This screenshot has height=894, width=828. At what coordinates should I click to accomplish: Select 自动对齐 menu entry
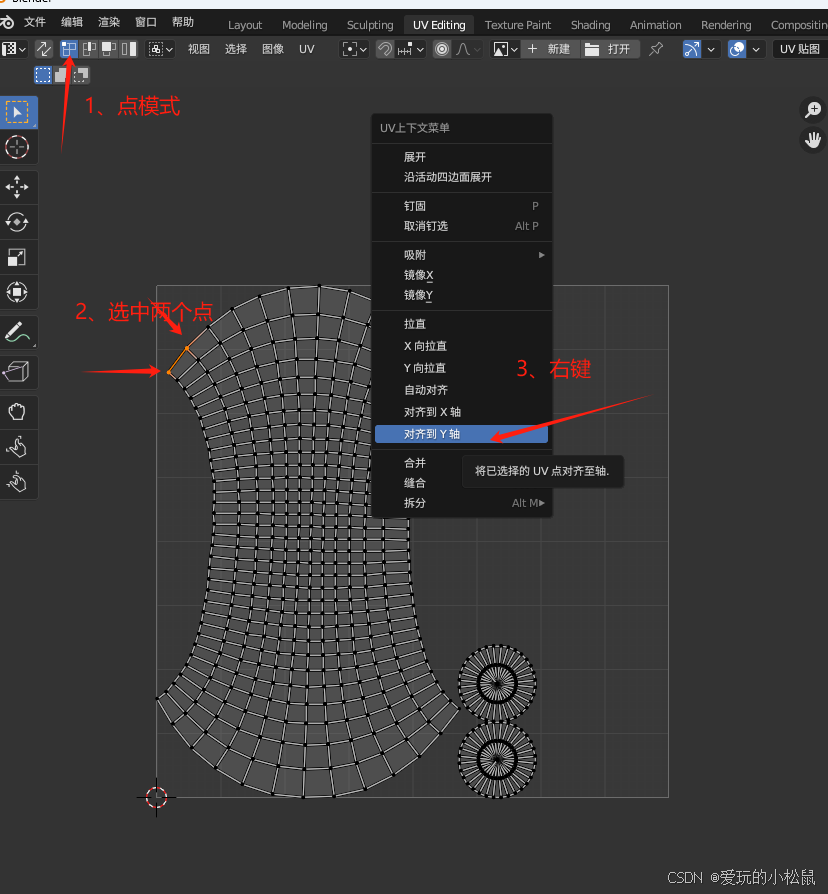click(461, 390)
